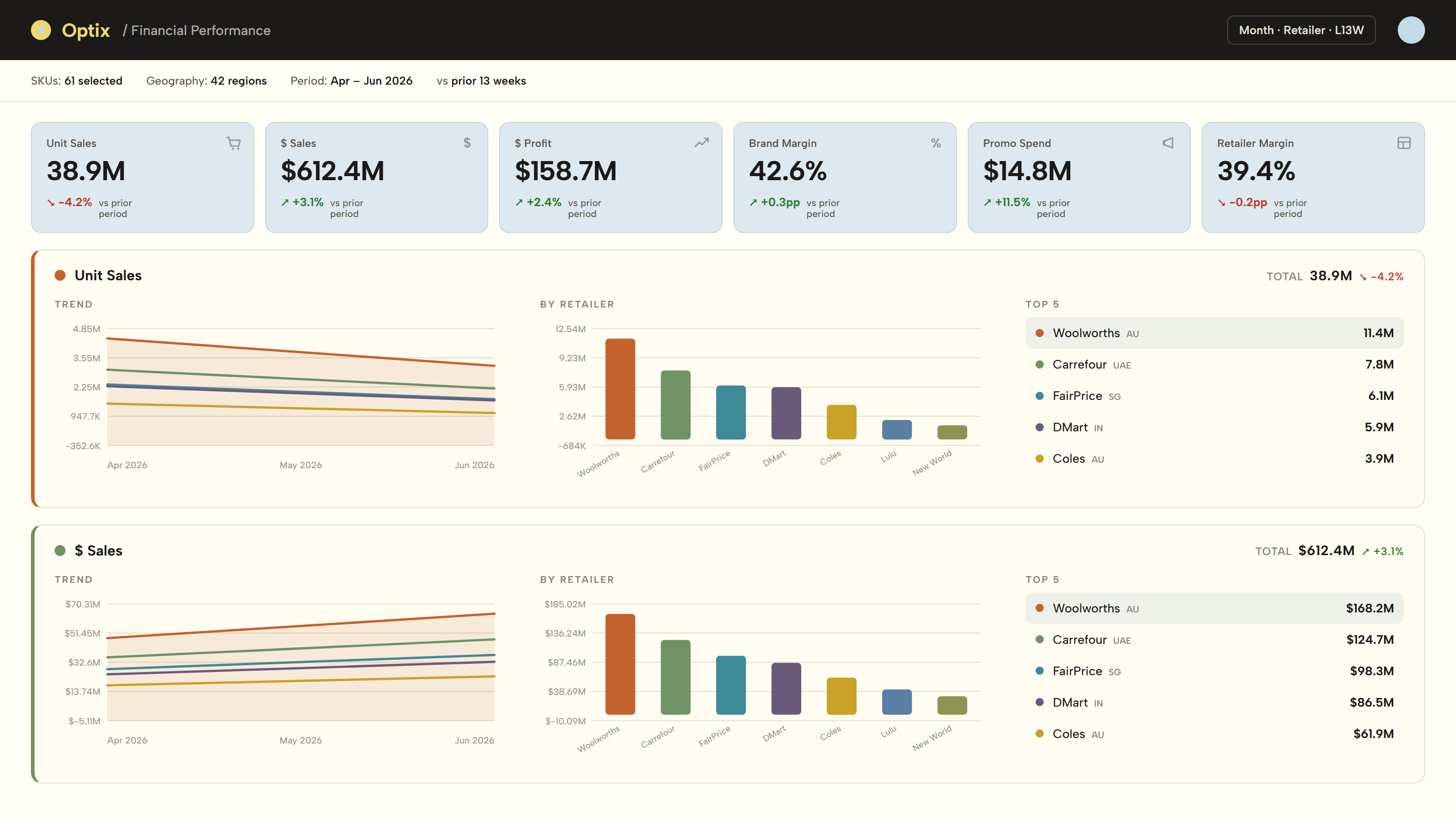This screenshot has height=819, width=1456.
Task: Click Lulu bar in Unit Sales by retailer chart
Action: pos(897,430)
